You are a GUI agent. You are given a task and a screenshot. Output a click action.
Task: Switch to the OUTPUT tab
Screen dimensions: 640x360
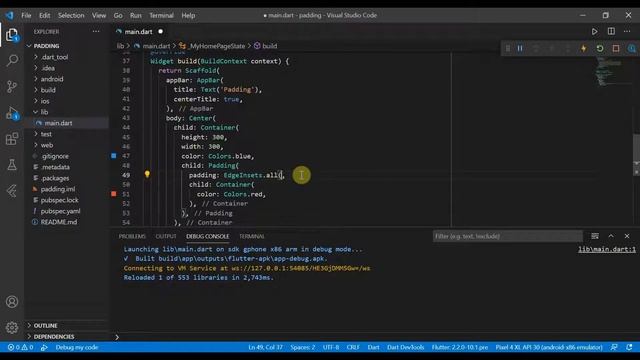coord(166,236)
